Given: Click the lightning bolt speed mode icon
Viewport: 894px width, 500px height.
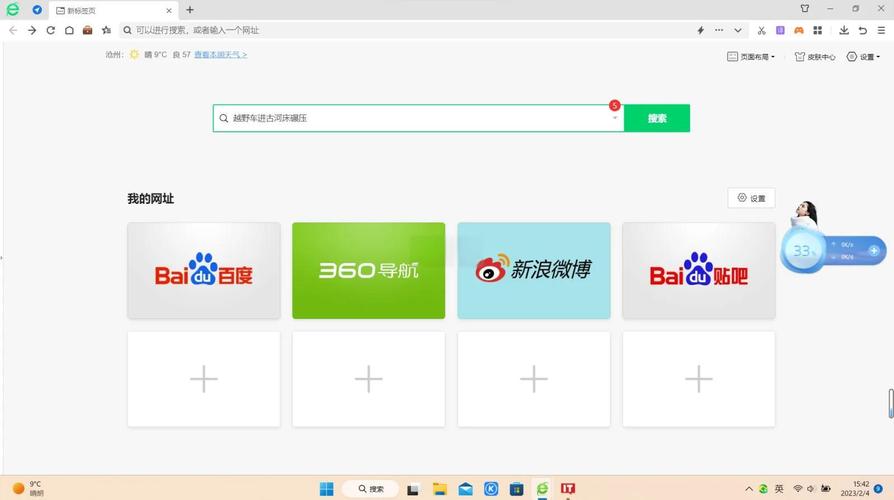Looking at the screenshot, I should tap(701, 30).
